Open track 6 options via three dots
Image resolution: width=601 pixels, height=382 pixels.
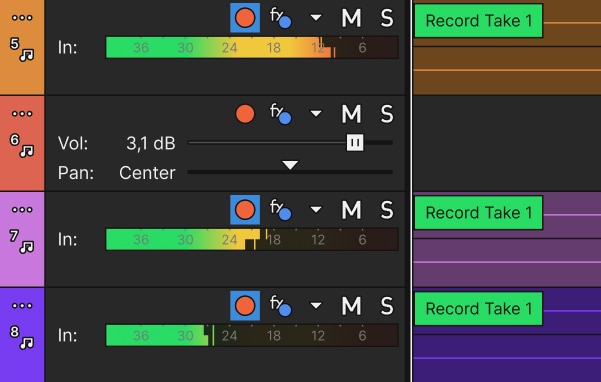(x=22, y=113)
